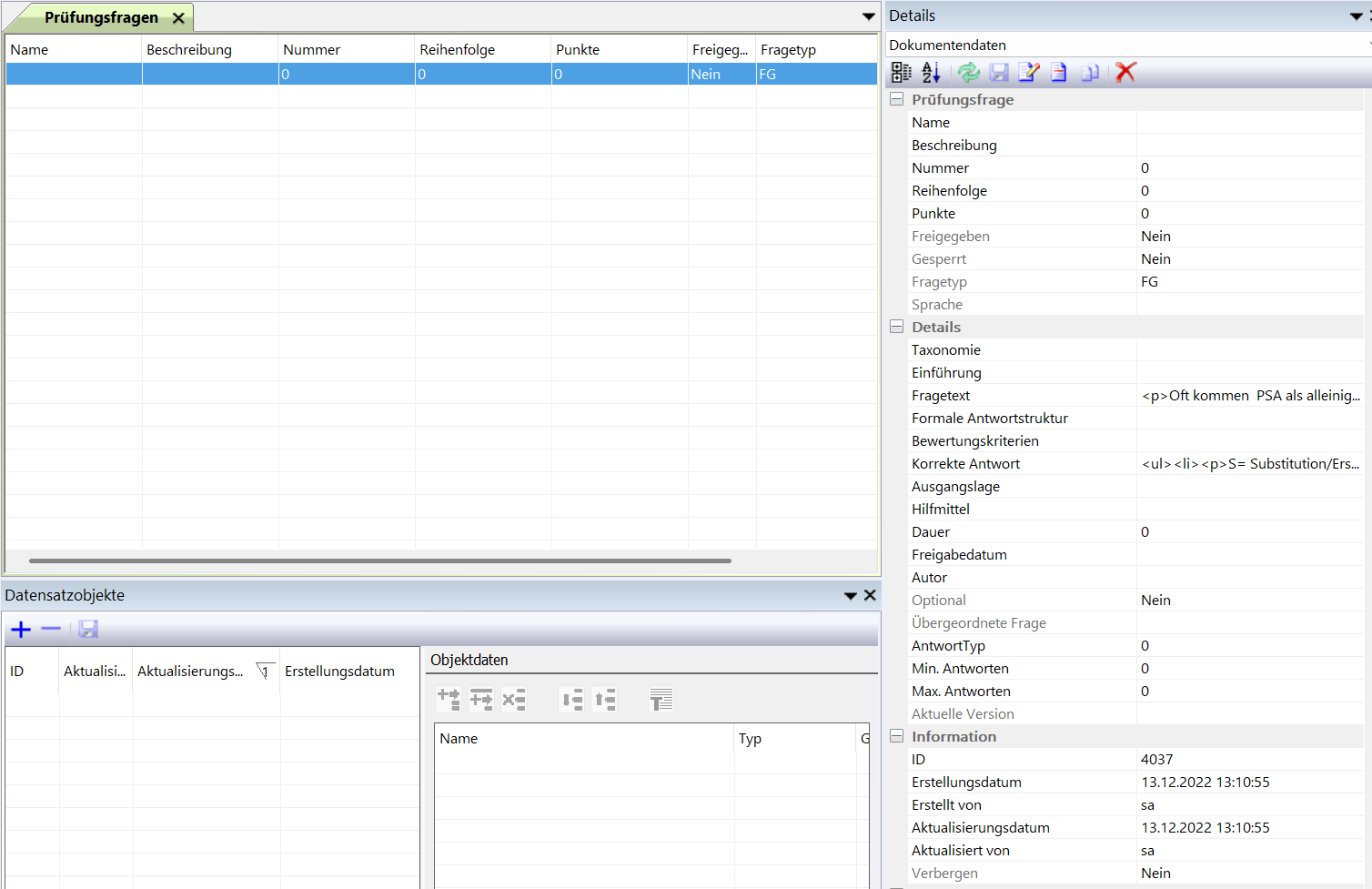Toggle sort indicator on Aktualisierungs column
The height and width of the screenshot is (889, 1372).
tap(264, 672)
